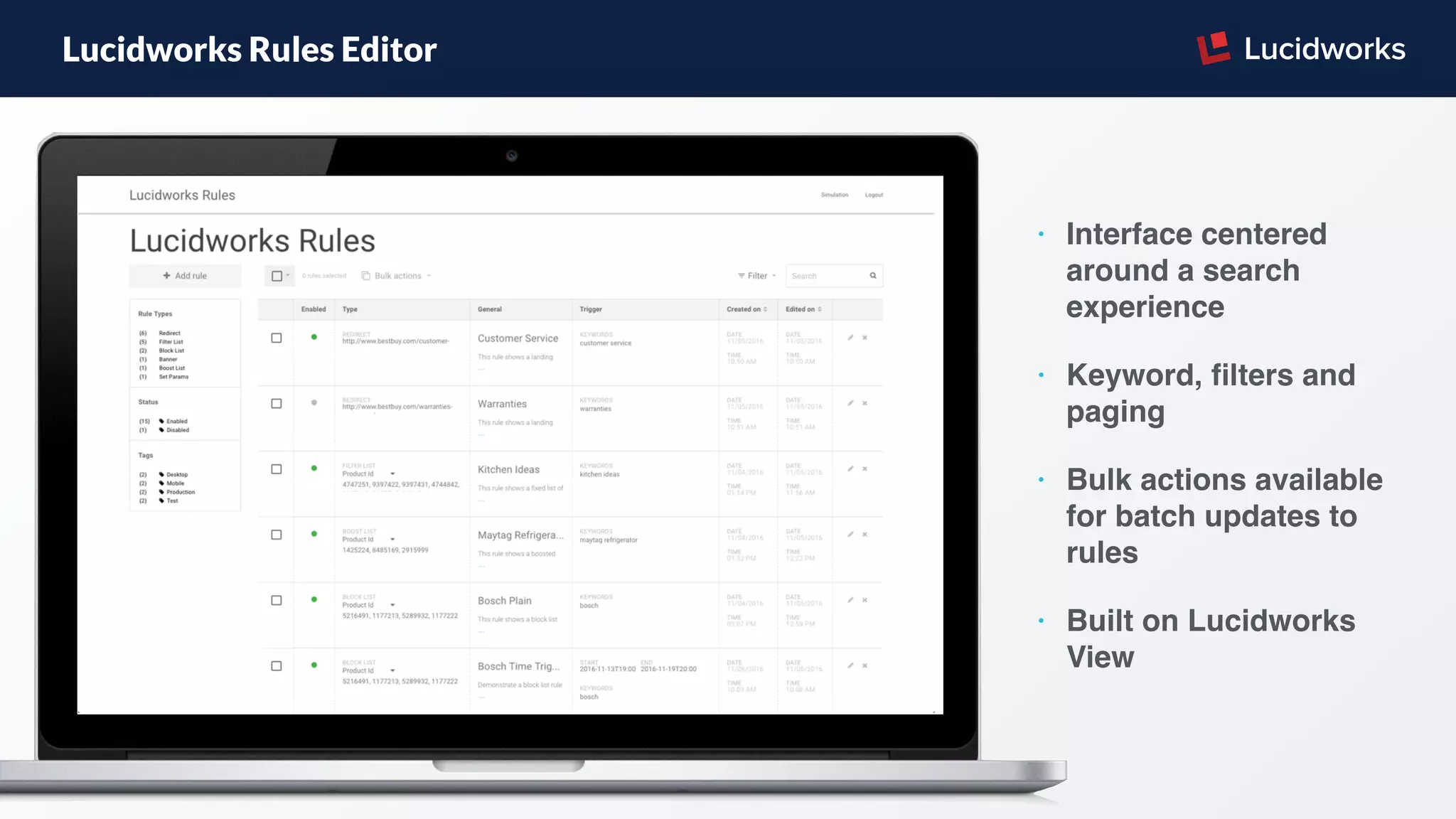Toggle enabled dot for Customer Service rule
The width and height of the screenshot is (1456, 819).
(x=314, y=337)
